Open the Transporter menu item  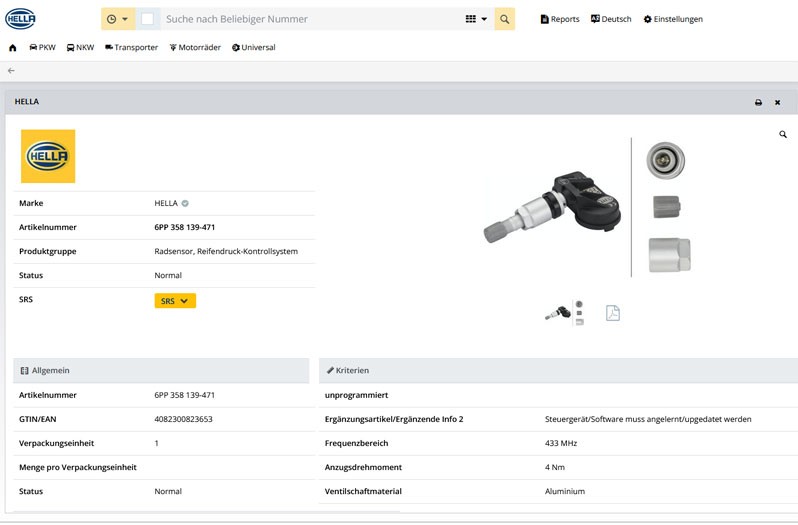click(x=131, y=47)
